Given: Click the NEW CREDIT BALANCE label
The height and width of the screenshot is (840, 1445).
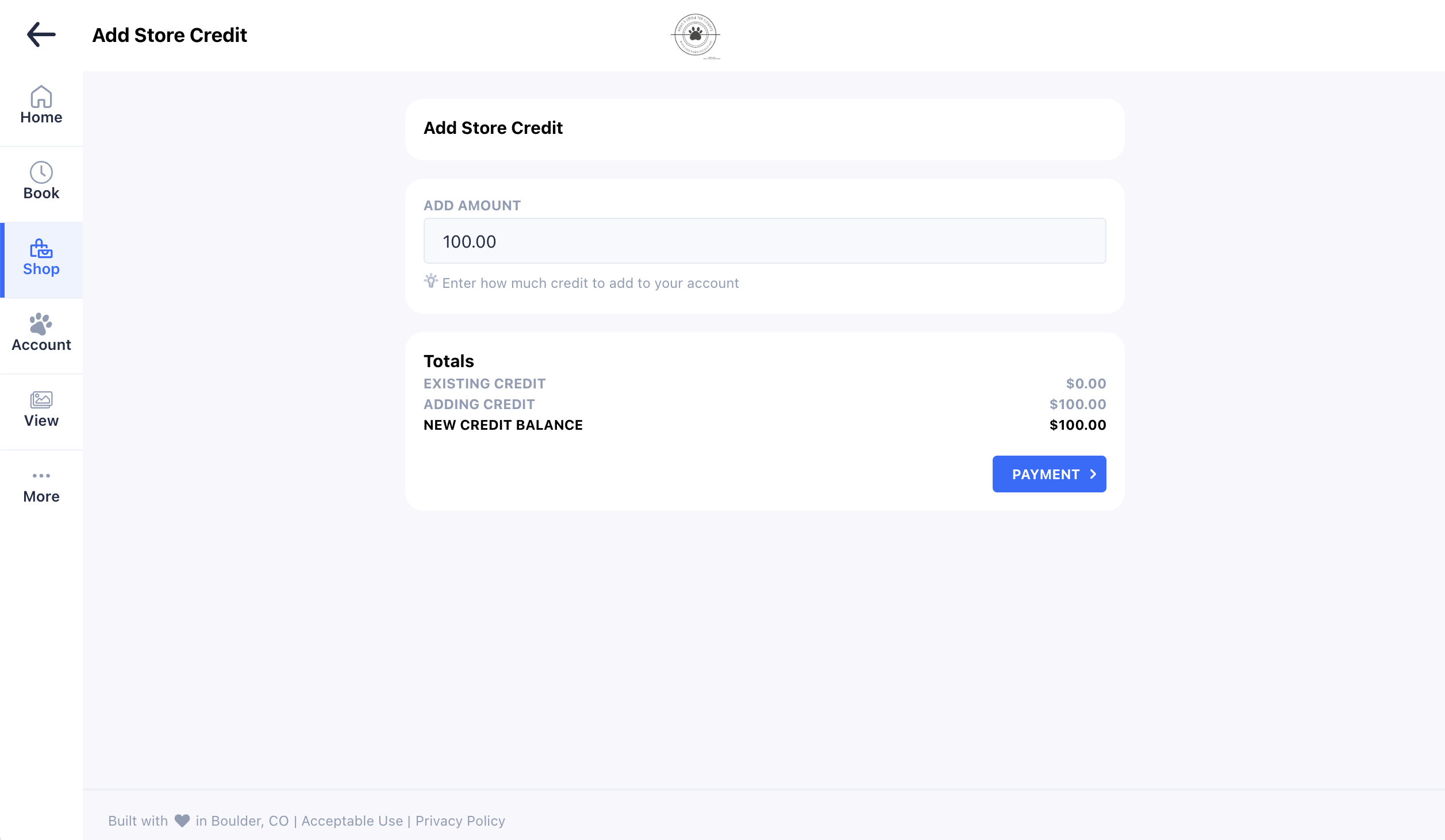Looking at the screenshot, I should (x=503, y=425).
